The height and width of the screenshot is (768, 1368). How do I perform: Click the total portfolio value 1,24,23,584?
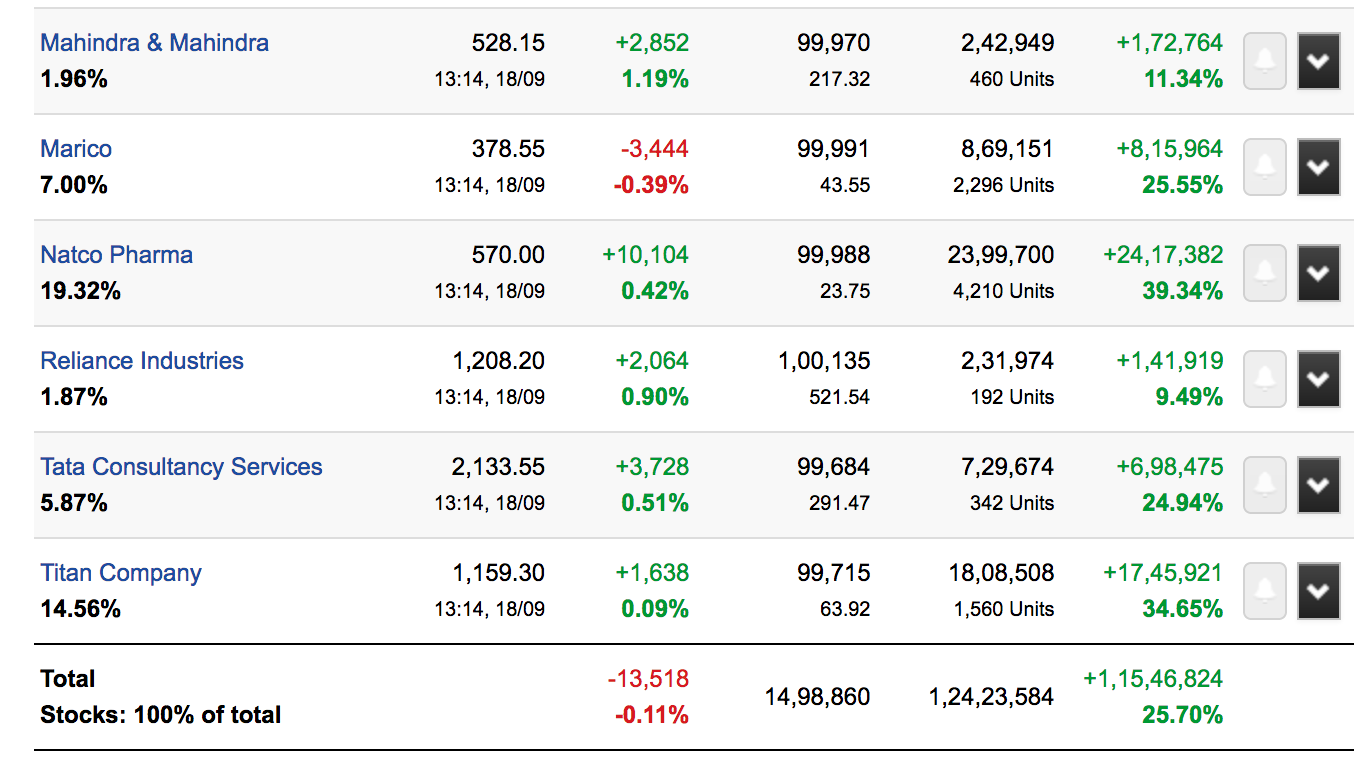991,697
